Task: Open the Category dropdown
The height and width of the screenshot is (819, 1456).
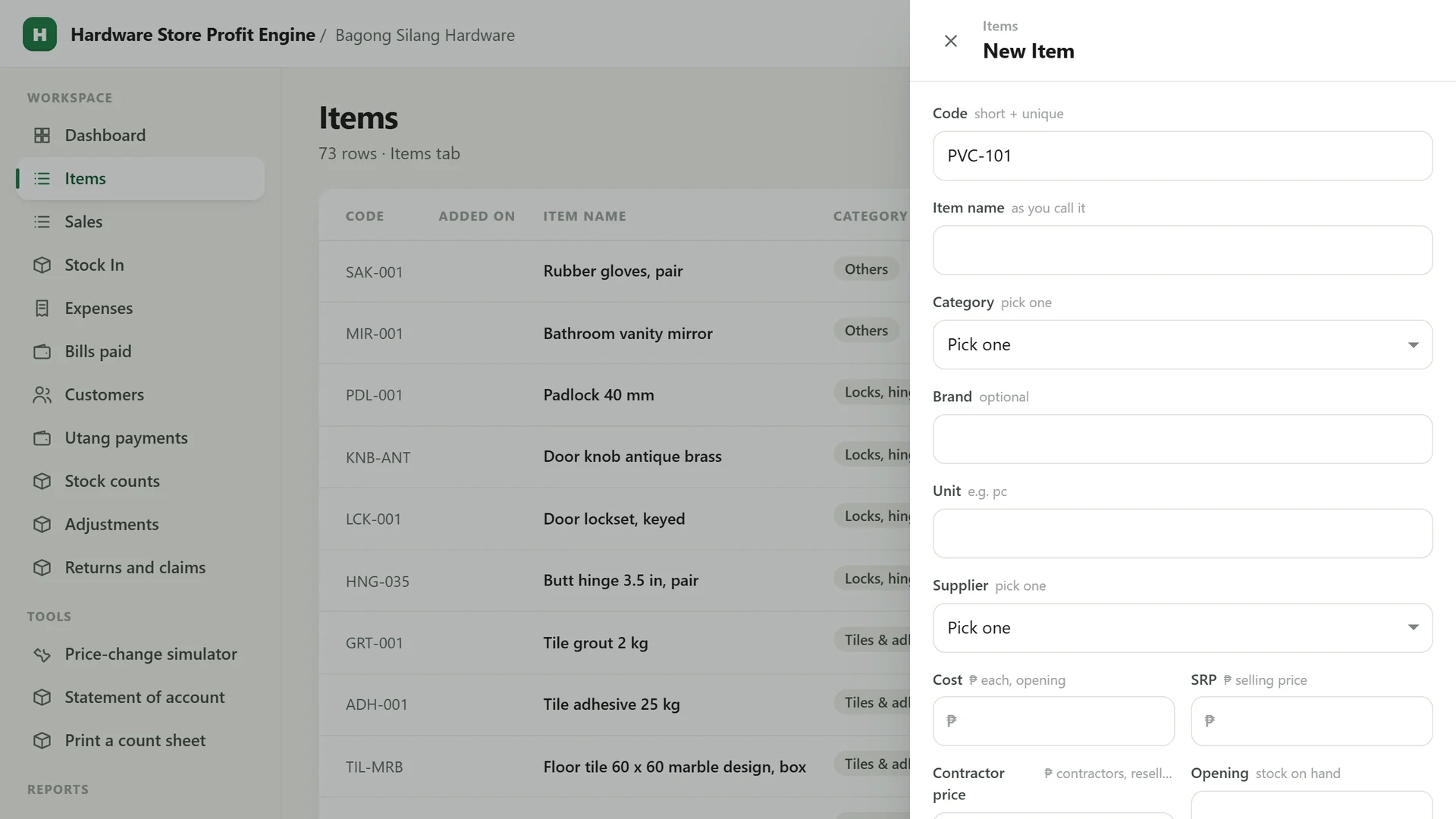Action: (x=1182, y=344)
